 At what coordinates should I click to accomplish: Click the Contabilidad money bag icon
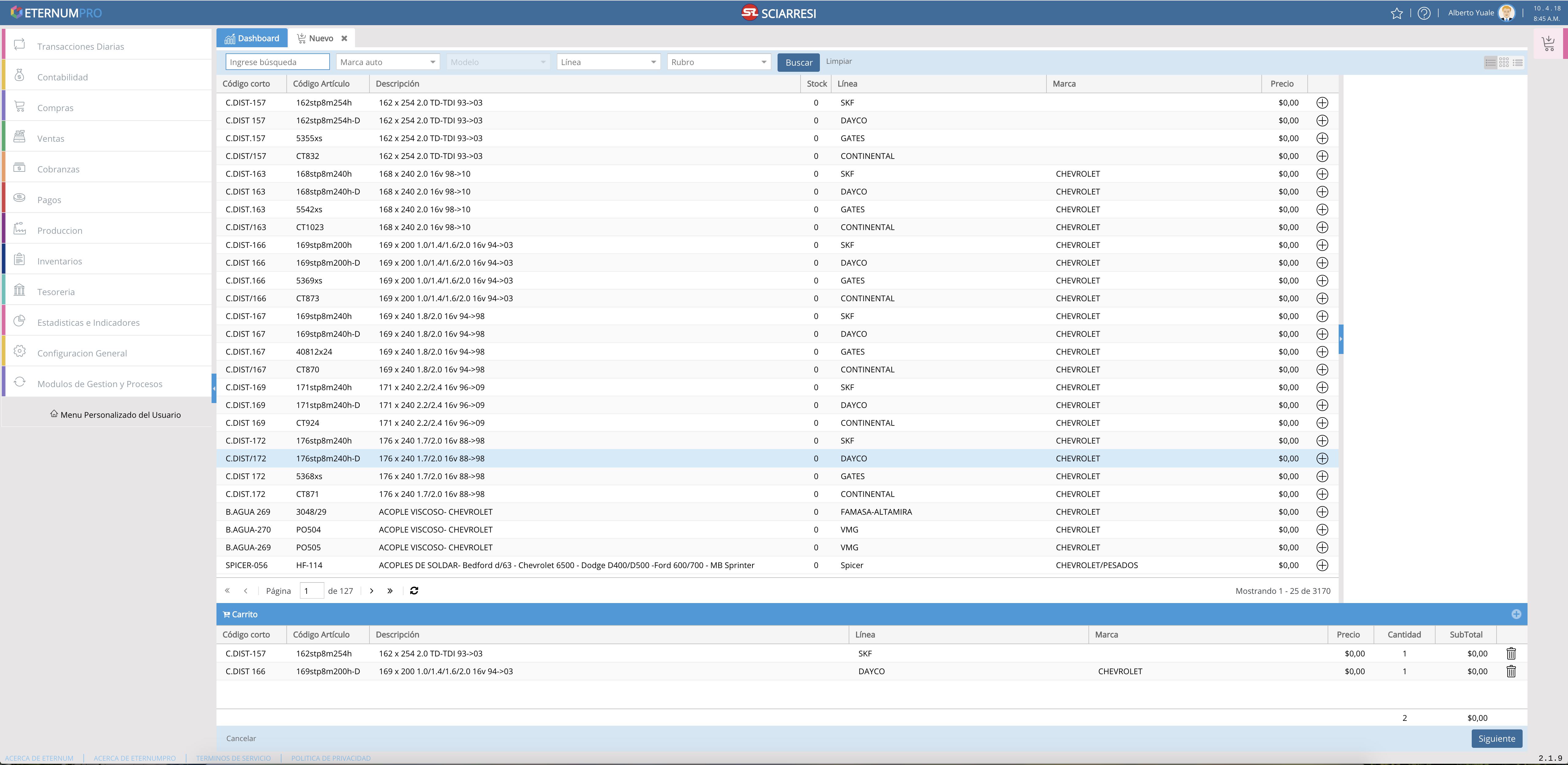(x=20, y=75)
